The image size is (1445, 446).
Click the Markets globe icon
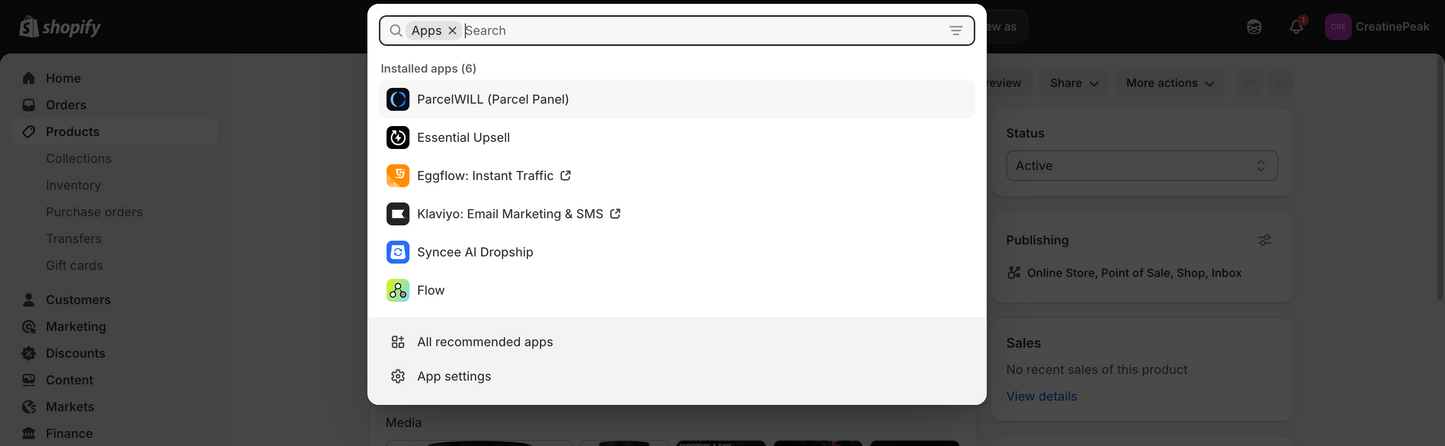coord(28,407)
